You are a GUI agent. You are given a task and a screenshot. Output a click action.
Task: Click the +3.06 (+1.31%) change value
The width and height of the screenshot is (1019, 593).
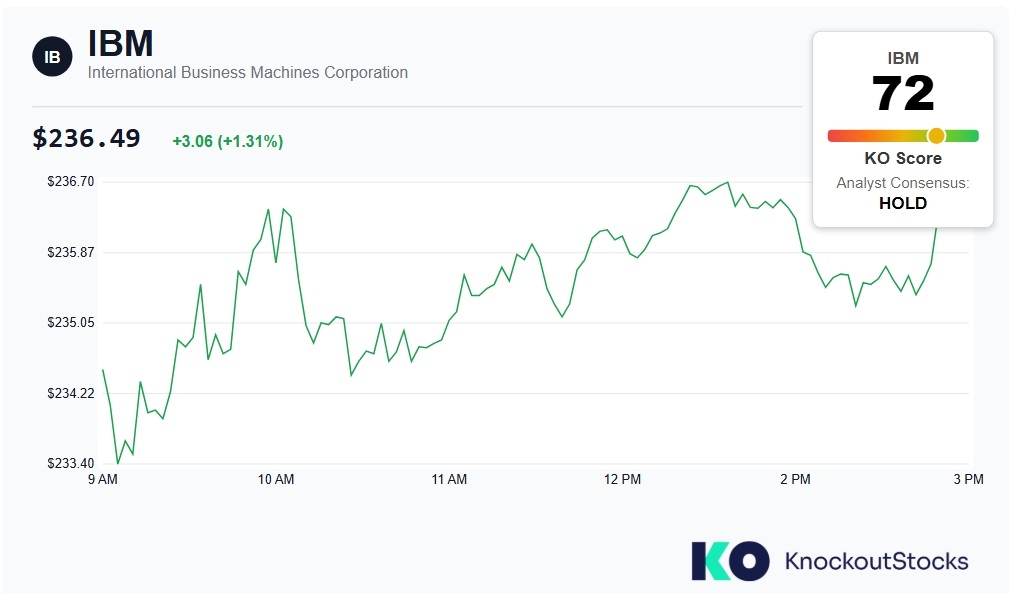pyautogui.click(x=227, y=141)
